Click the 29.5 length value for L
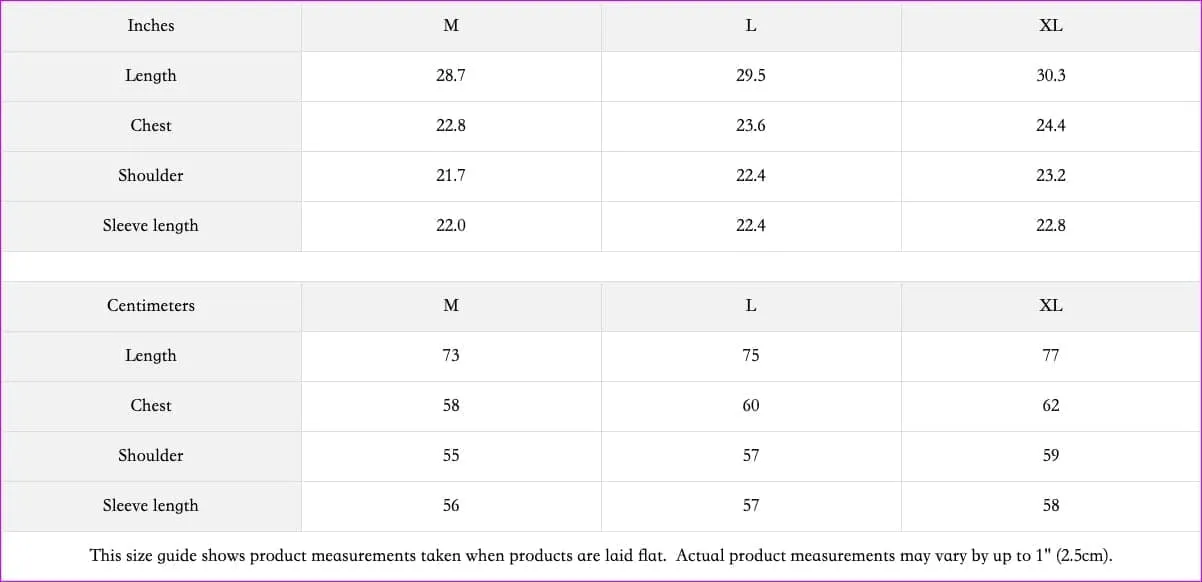1202x582 pixels. click(751, 76)
